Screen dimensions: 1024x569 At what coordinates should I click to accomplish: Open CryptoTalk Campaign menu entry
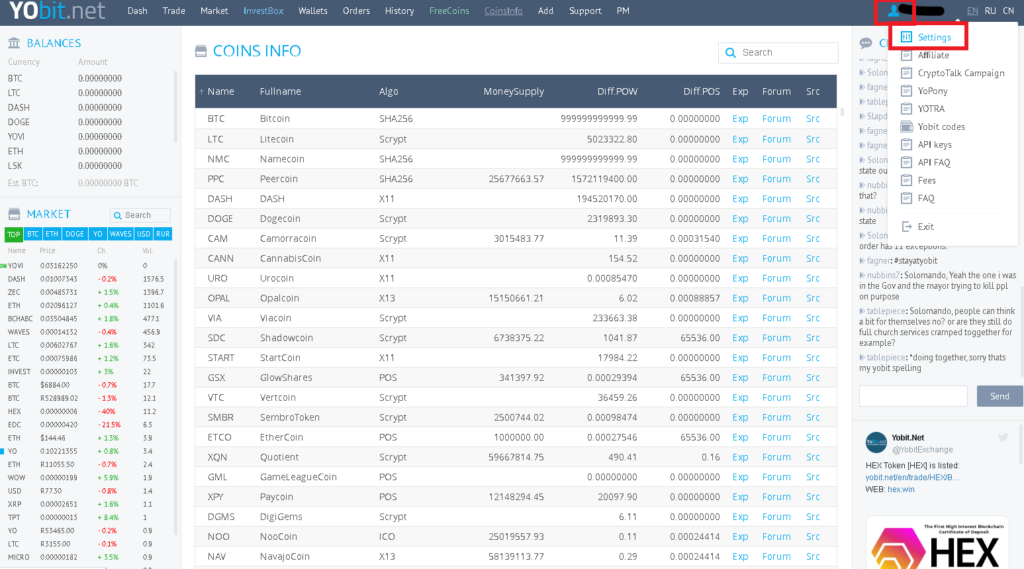point(961,73)
